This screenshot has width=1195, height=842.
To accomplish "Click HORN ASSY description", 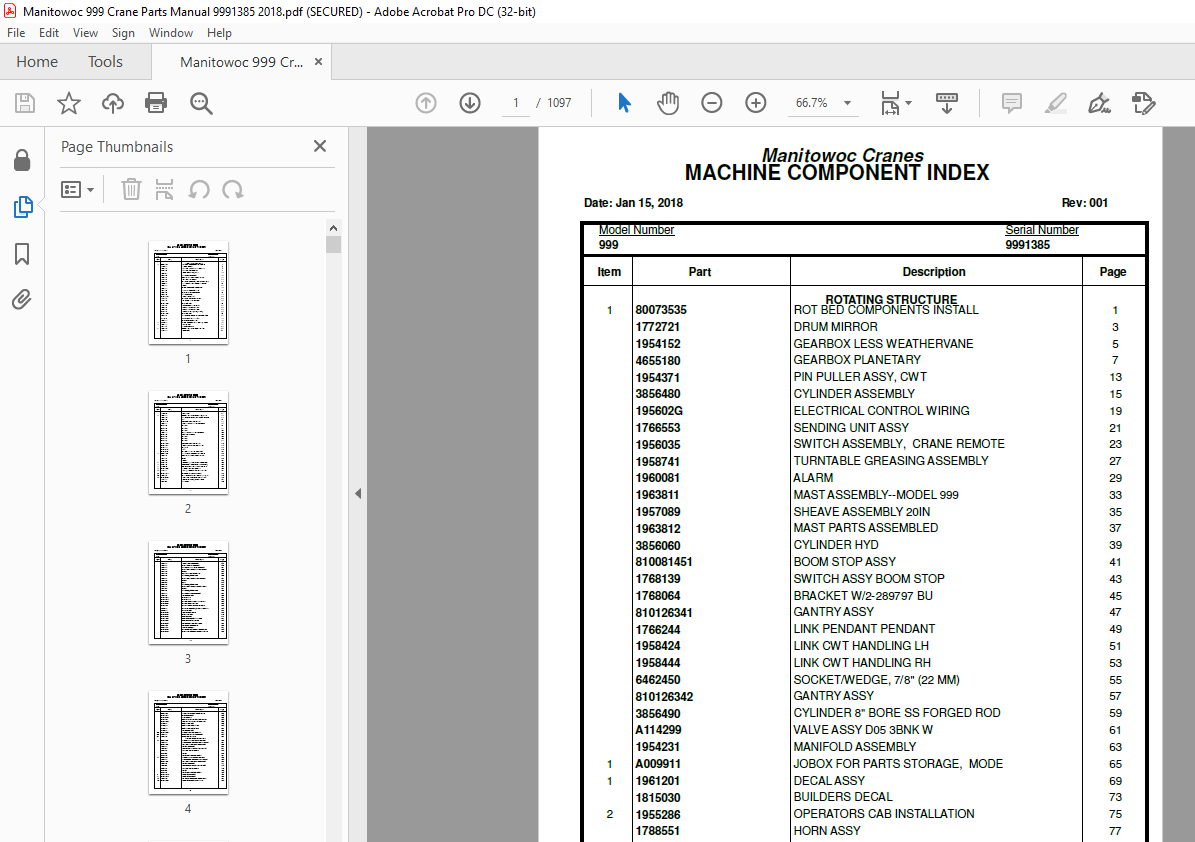I will (x=827, y=831).
